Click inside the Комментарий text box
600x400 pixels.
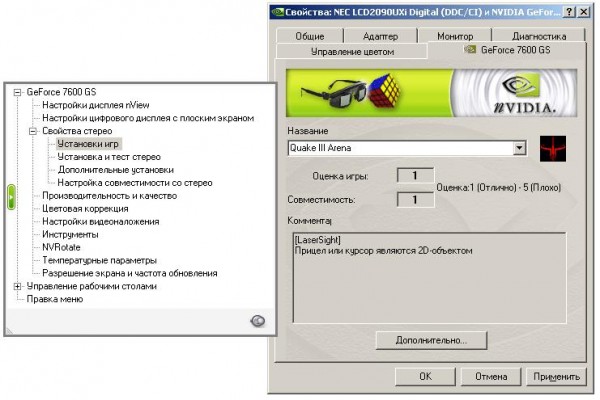429,278
